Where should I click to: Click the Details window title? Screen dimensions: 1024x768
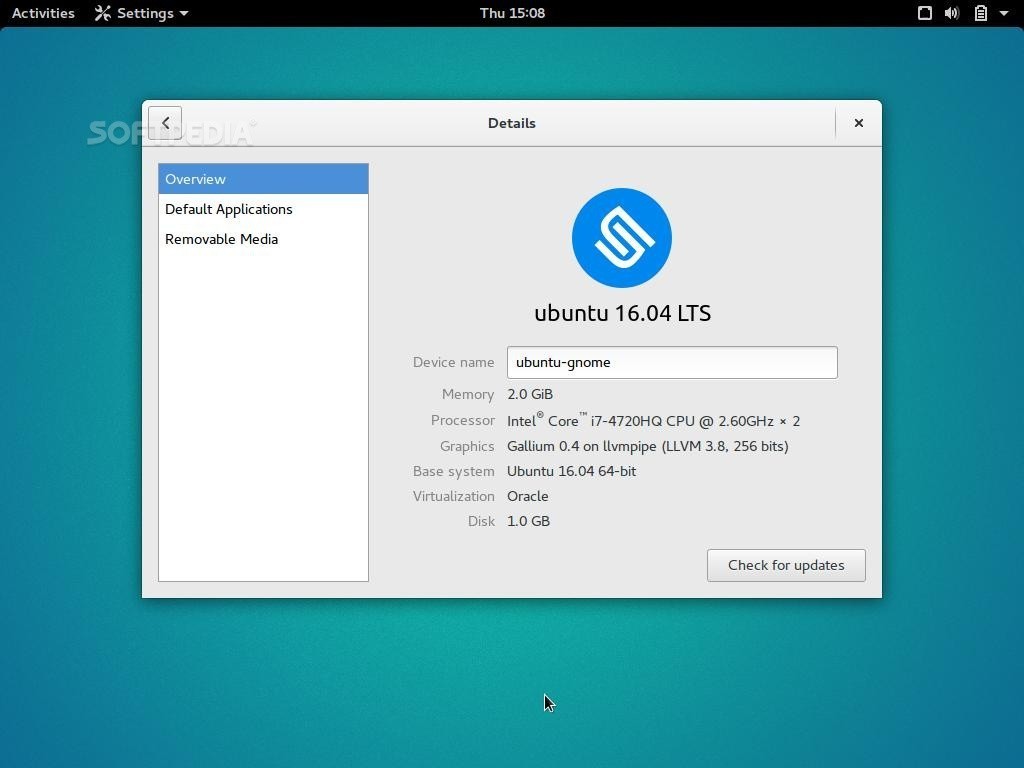tap(511, 123)
